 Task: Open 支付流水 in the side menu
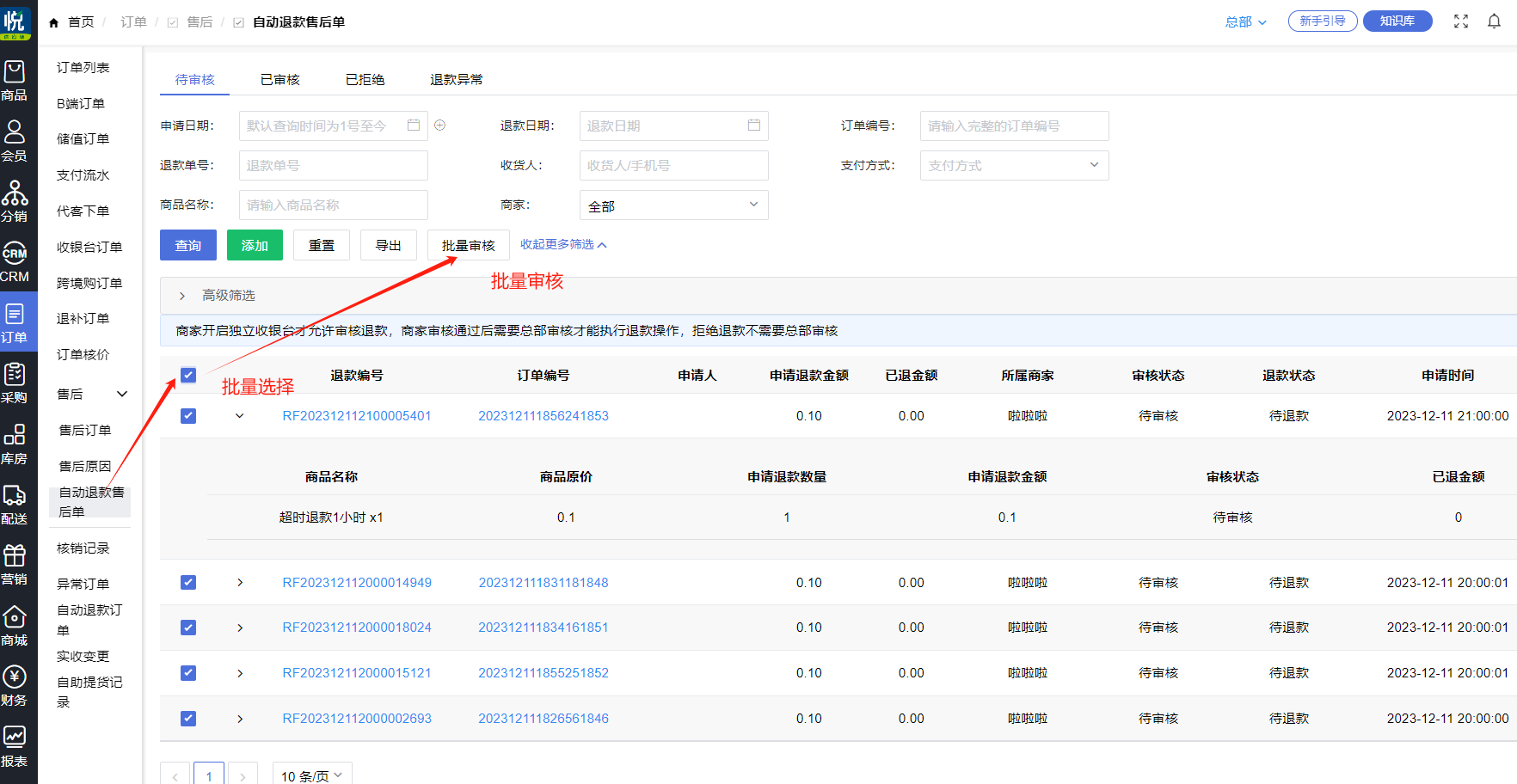(83, 175)
